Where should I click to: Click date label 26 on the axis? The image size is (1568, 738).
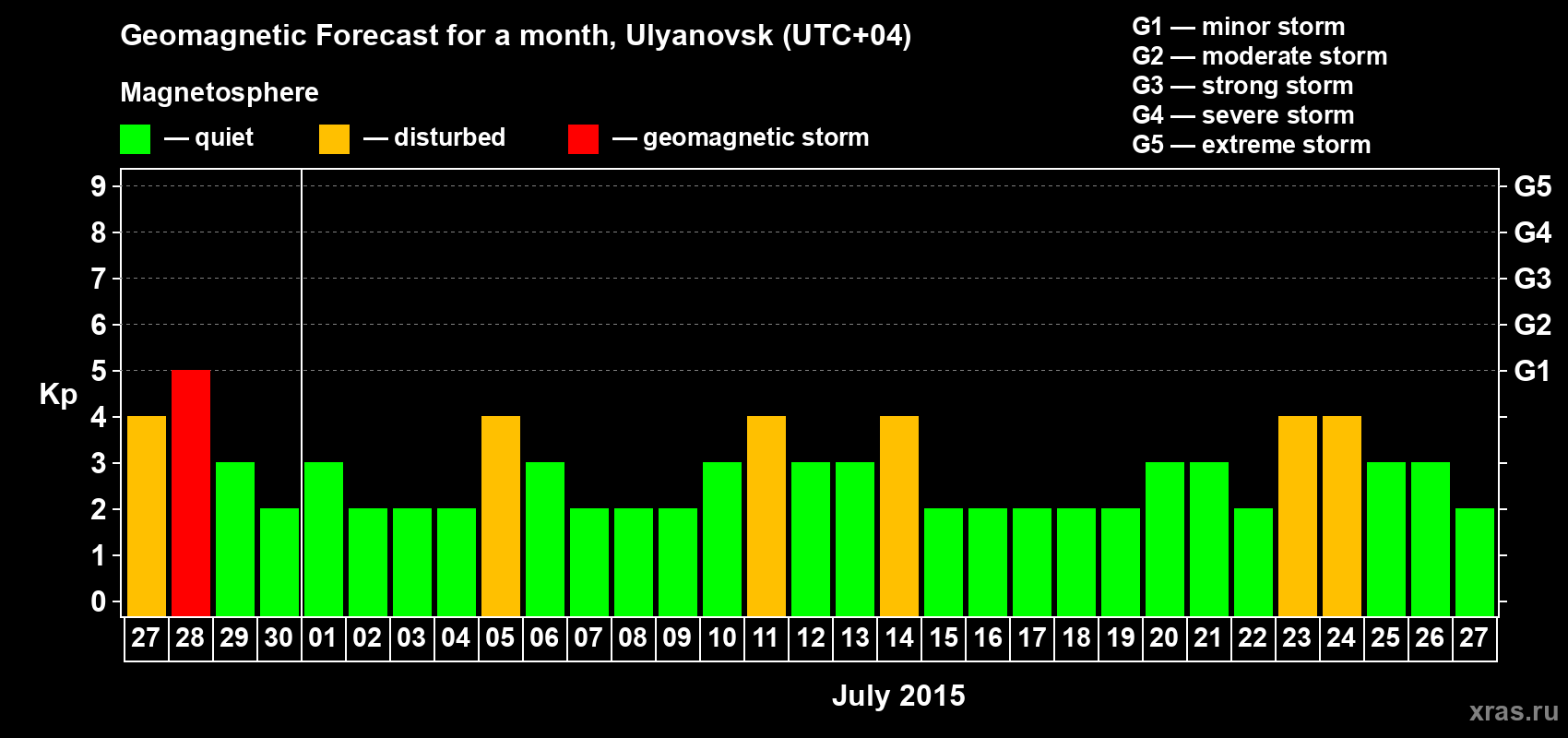(x=1430, y=638)
